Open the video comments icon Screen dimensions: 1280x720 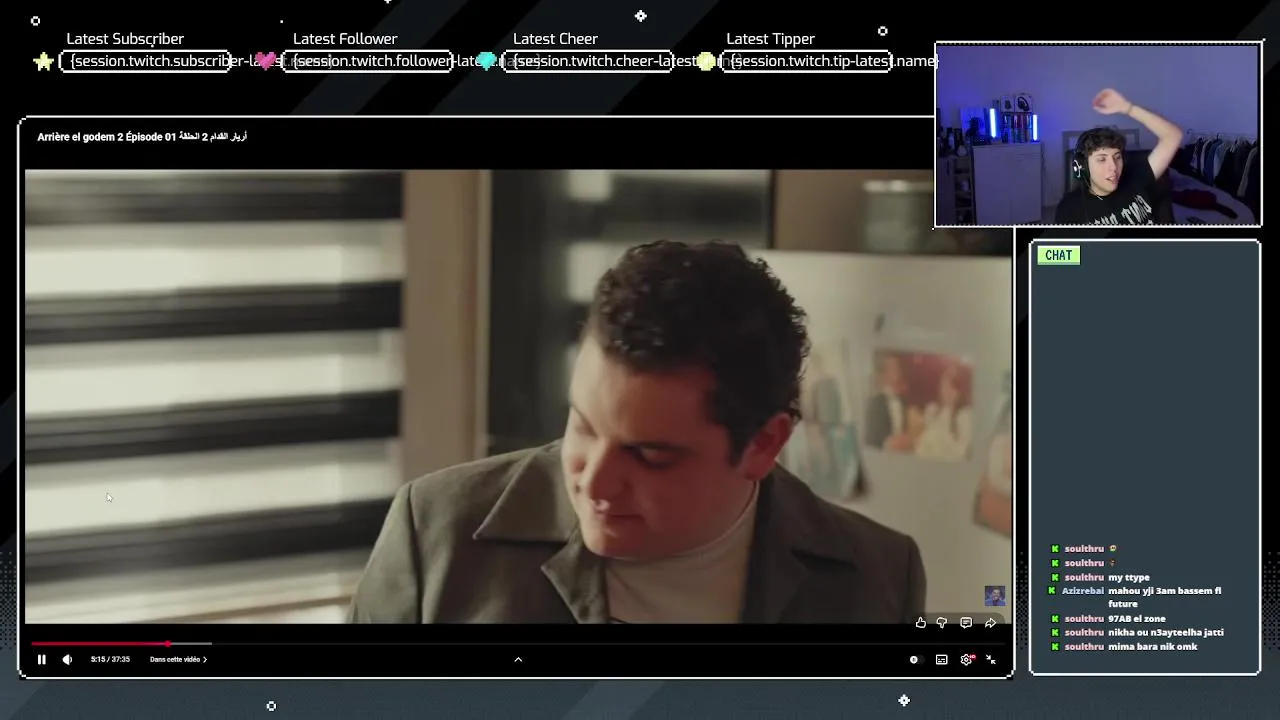coord(966,623)
